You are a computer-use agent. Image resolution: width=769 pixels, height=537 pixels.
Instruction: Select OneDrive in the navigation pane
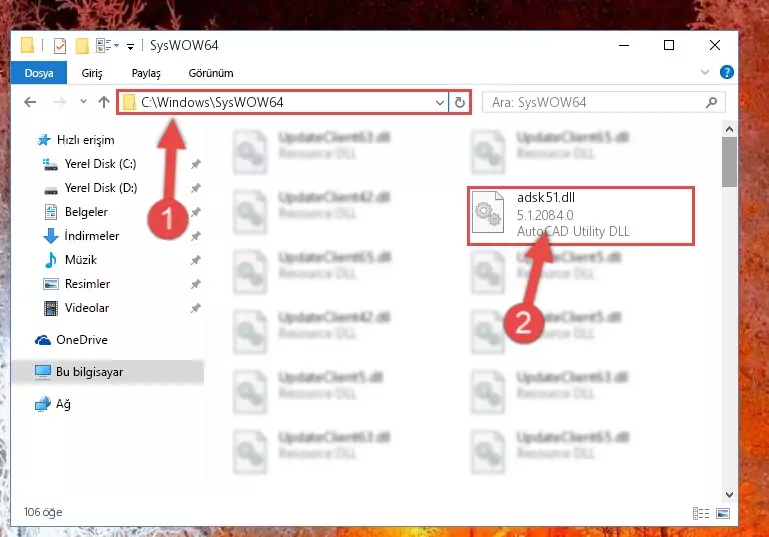tap(81, 340)
